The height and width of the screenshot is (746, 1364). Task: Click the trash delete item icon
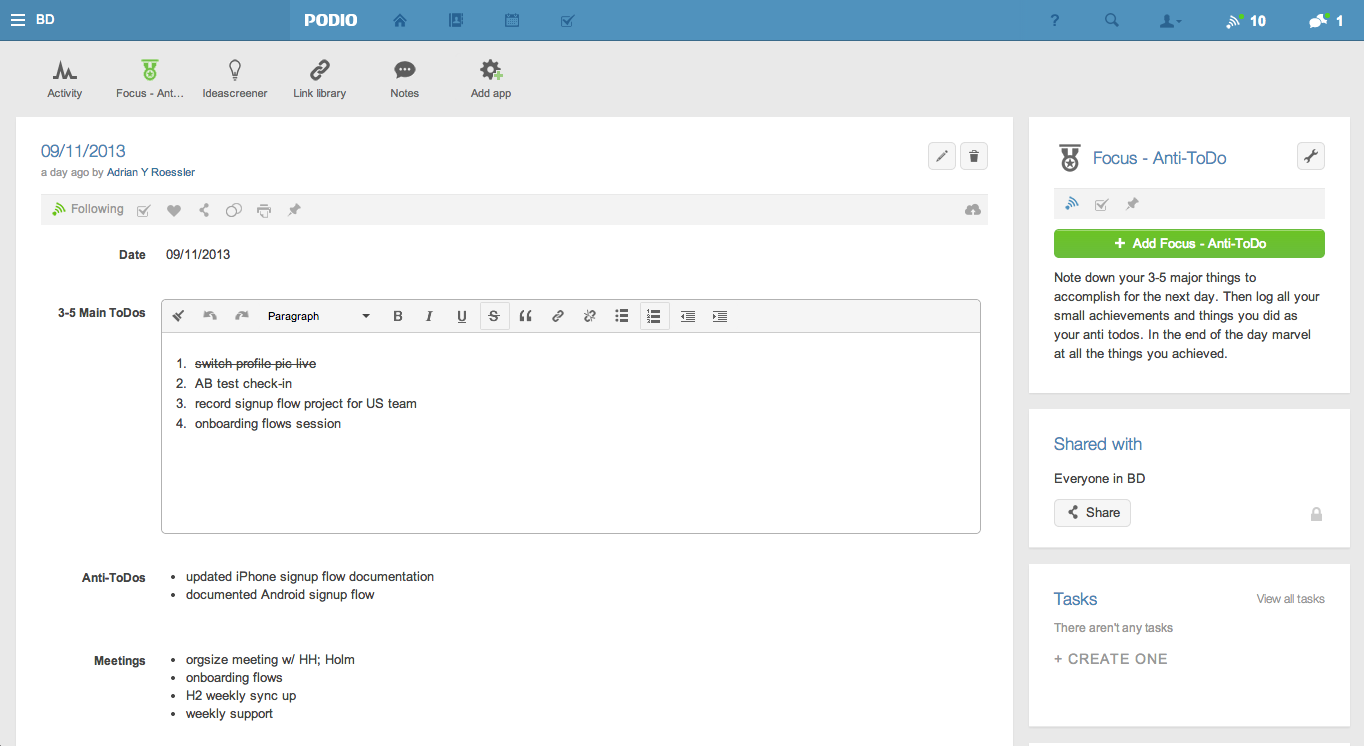click(x=974, y=156)
